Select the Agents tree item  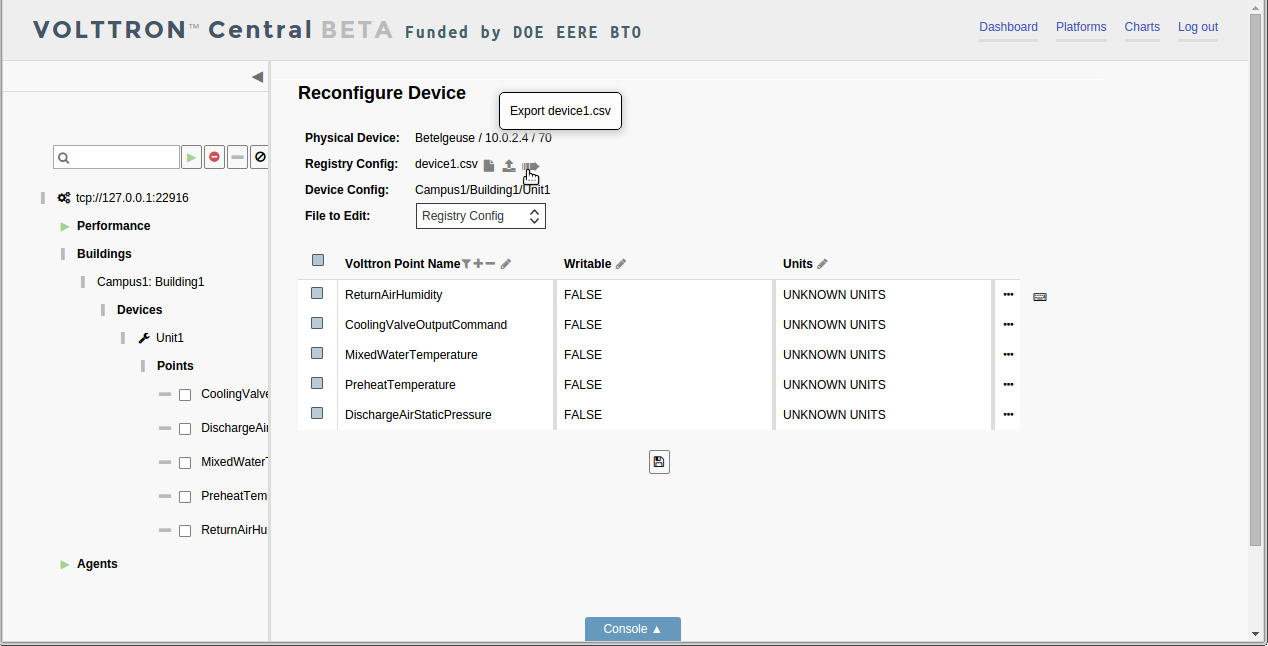coord(97,564)
